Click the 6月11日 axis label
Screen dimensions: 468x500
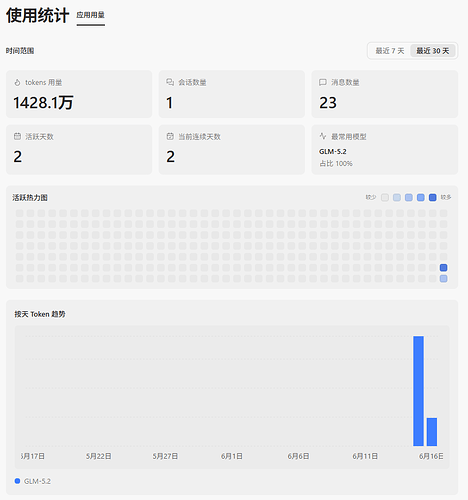365,456
